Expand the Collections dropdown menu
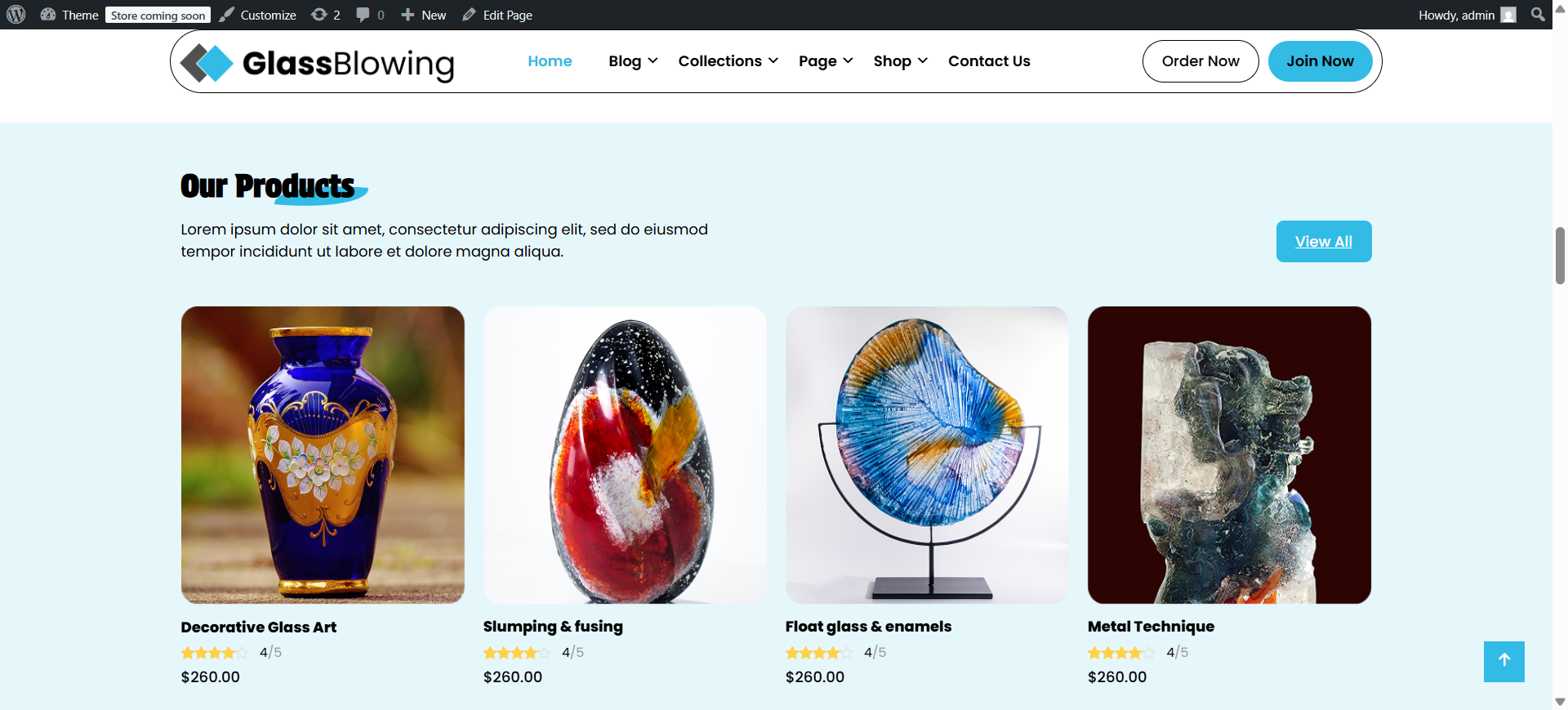This screenshot has width=1568, height=710. click(x=728, y=61)
